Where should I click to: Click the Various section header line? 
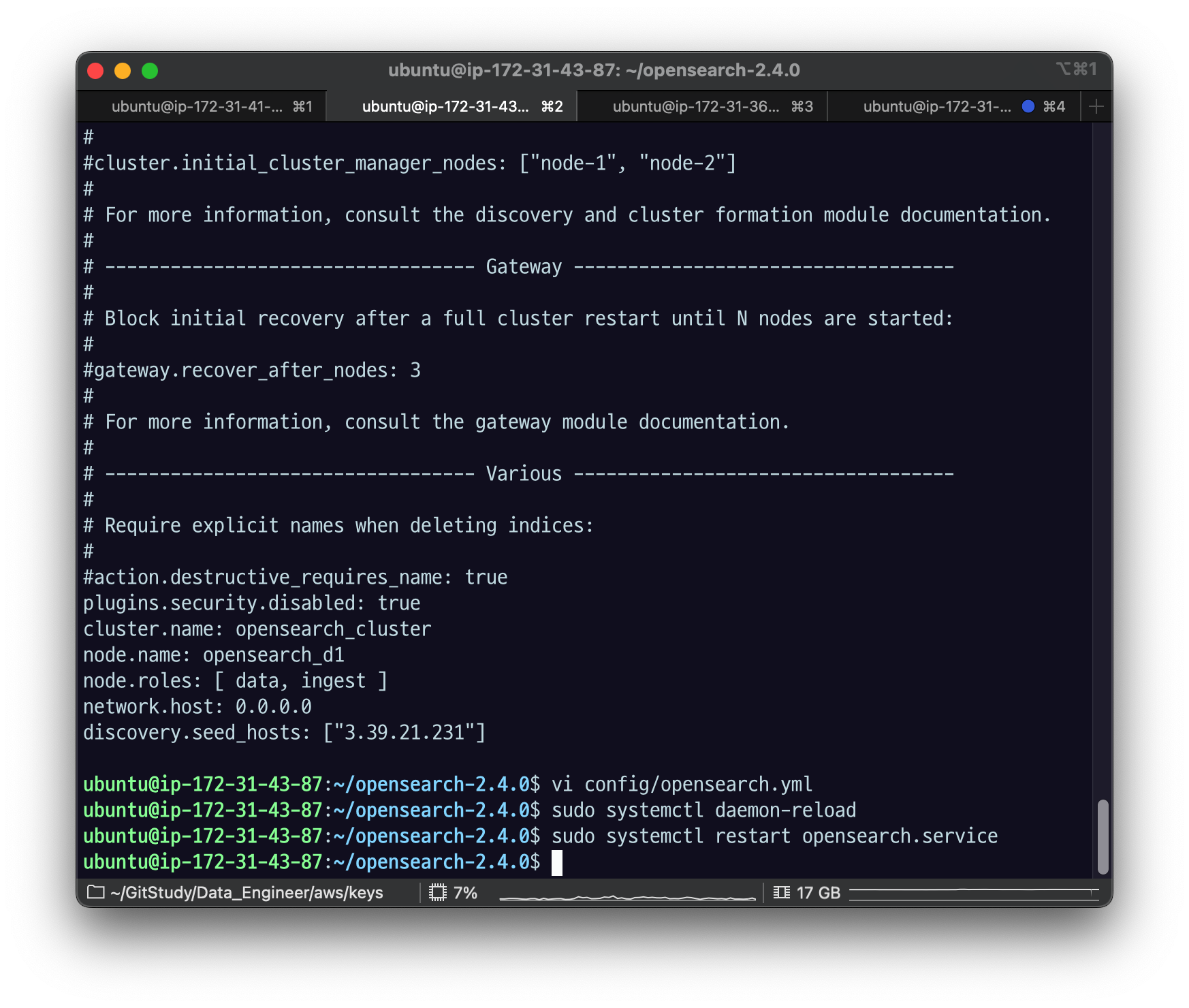click(518, 473)
